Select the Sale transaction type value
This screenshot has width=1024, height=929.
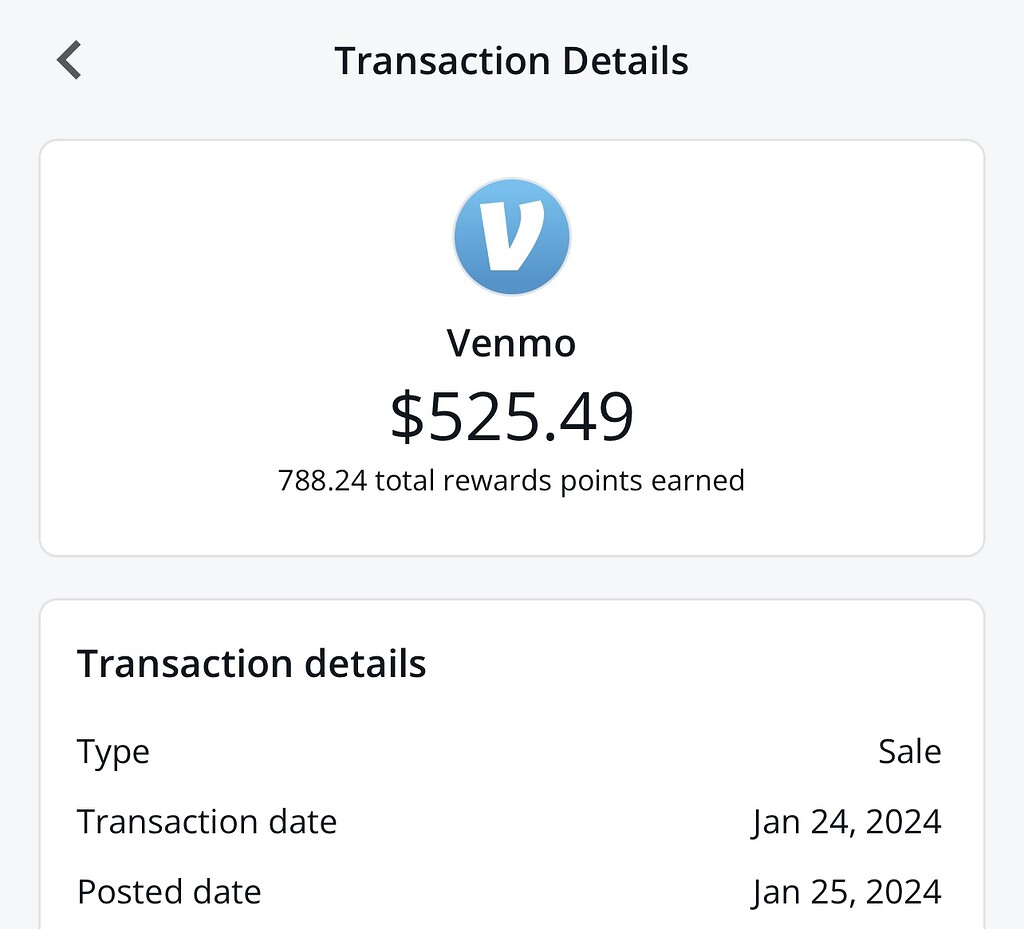pos(909,751)
